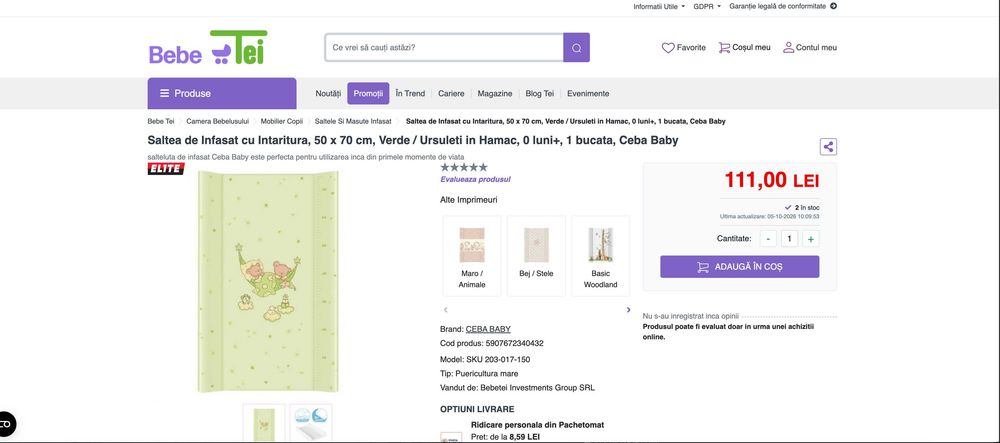1000x443 pixels.
Task: Open CEBA BABY brand link
Action: click(488, 330)
